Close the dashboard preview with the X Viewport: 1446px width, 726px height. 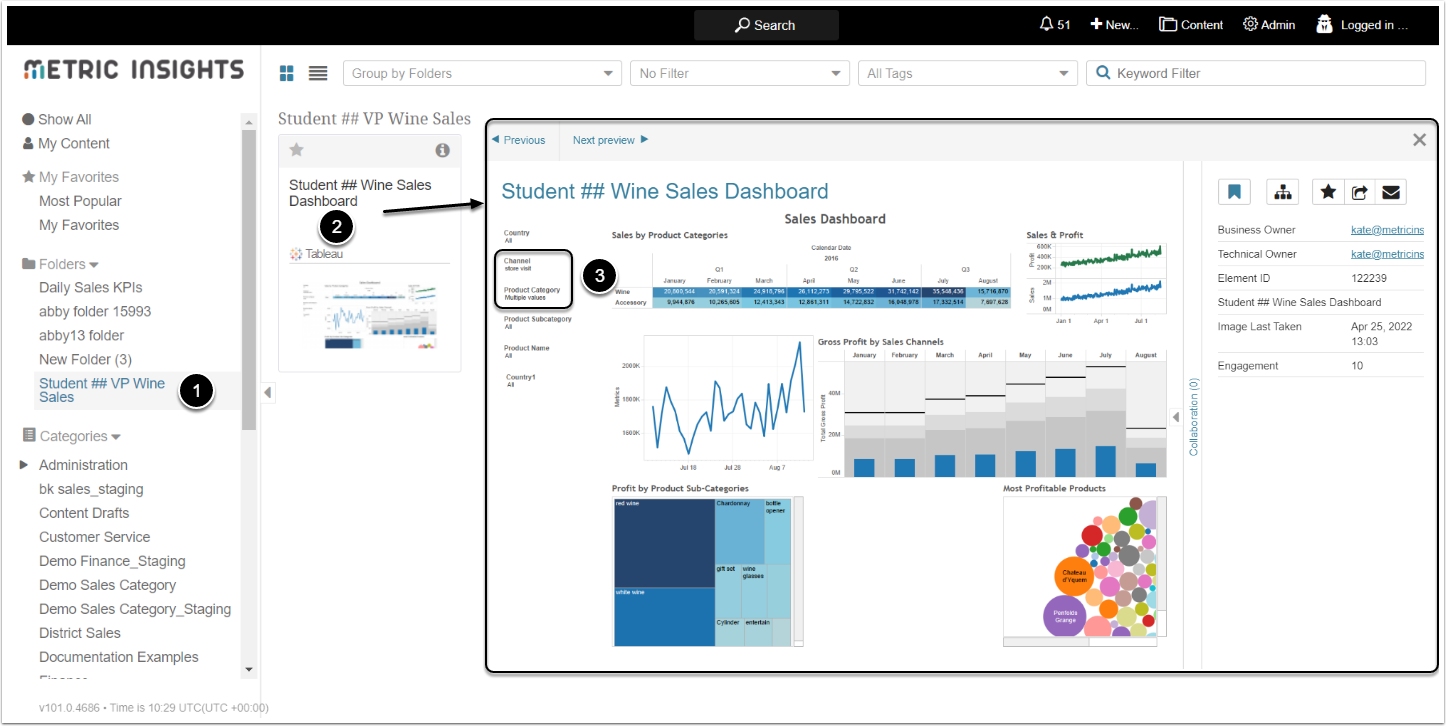coord(1419,140)
